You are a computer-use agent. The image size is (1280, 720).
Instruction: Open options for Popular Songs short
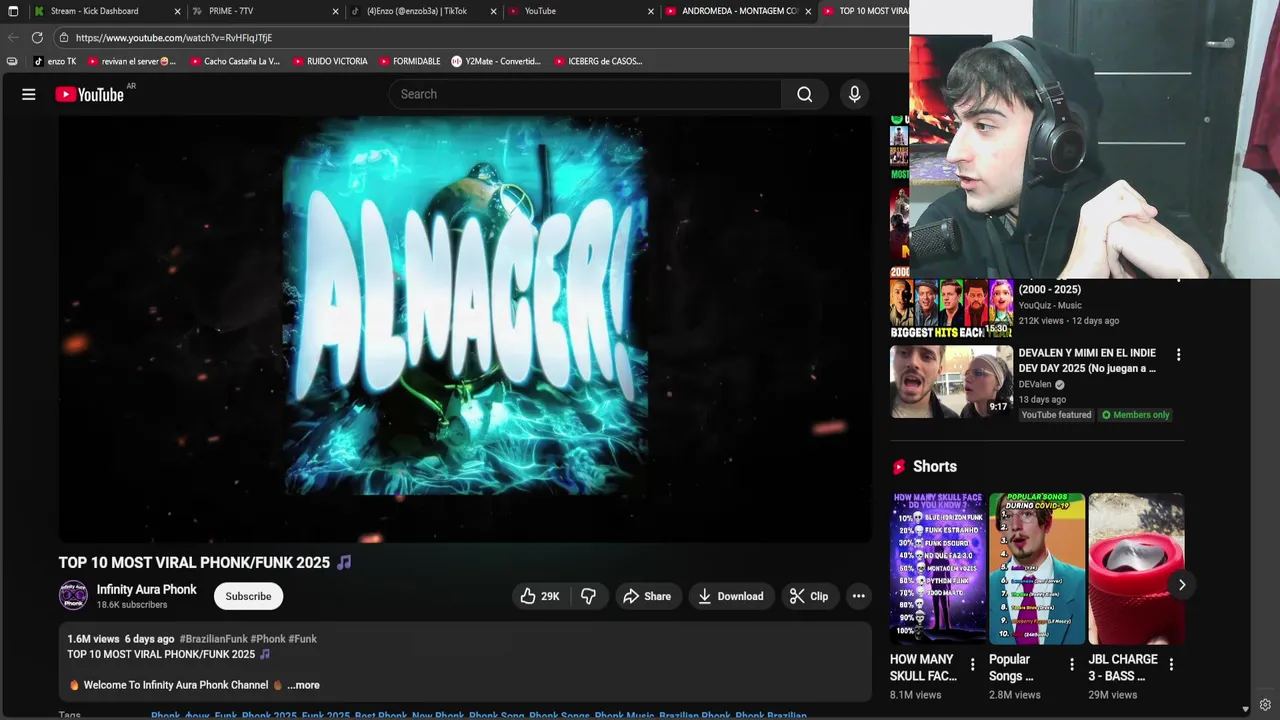1071,664
